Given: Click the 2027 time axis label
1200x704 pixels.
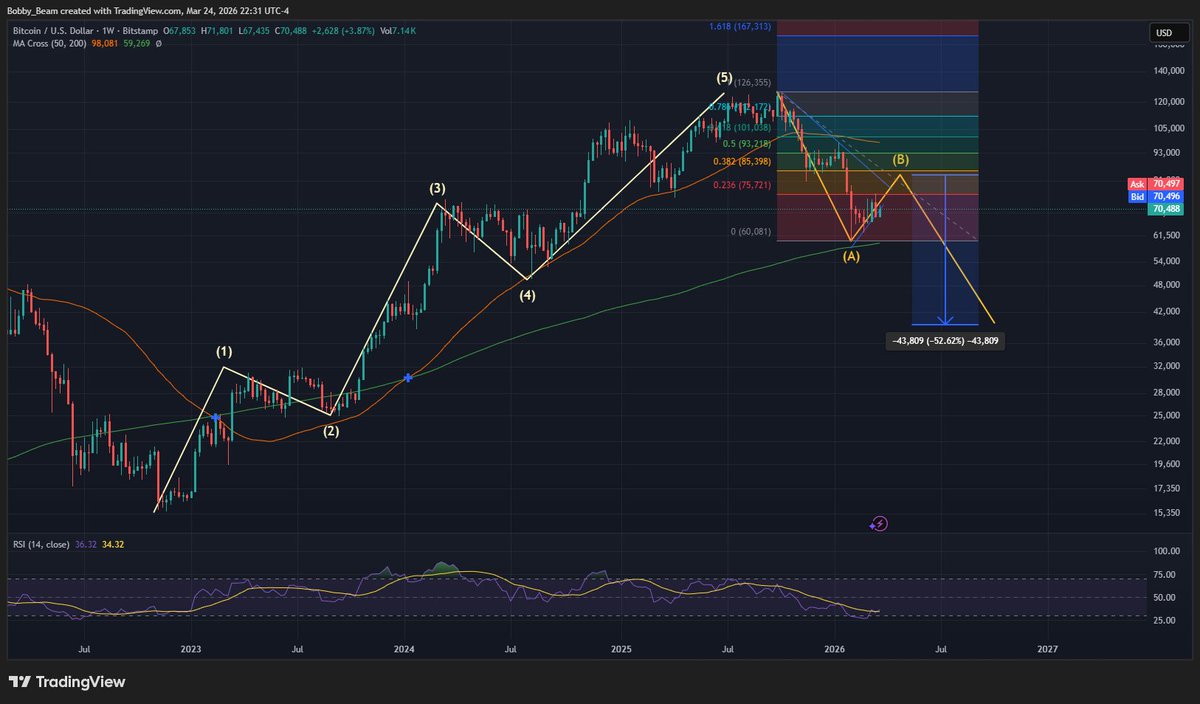Looking at the screenshot, I should [x=1047, y=649].
